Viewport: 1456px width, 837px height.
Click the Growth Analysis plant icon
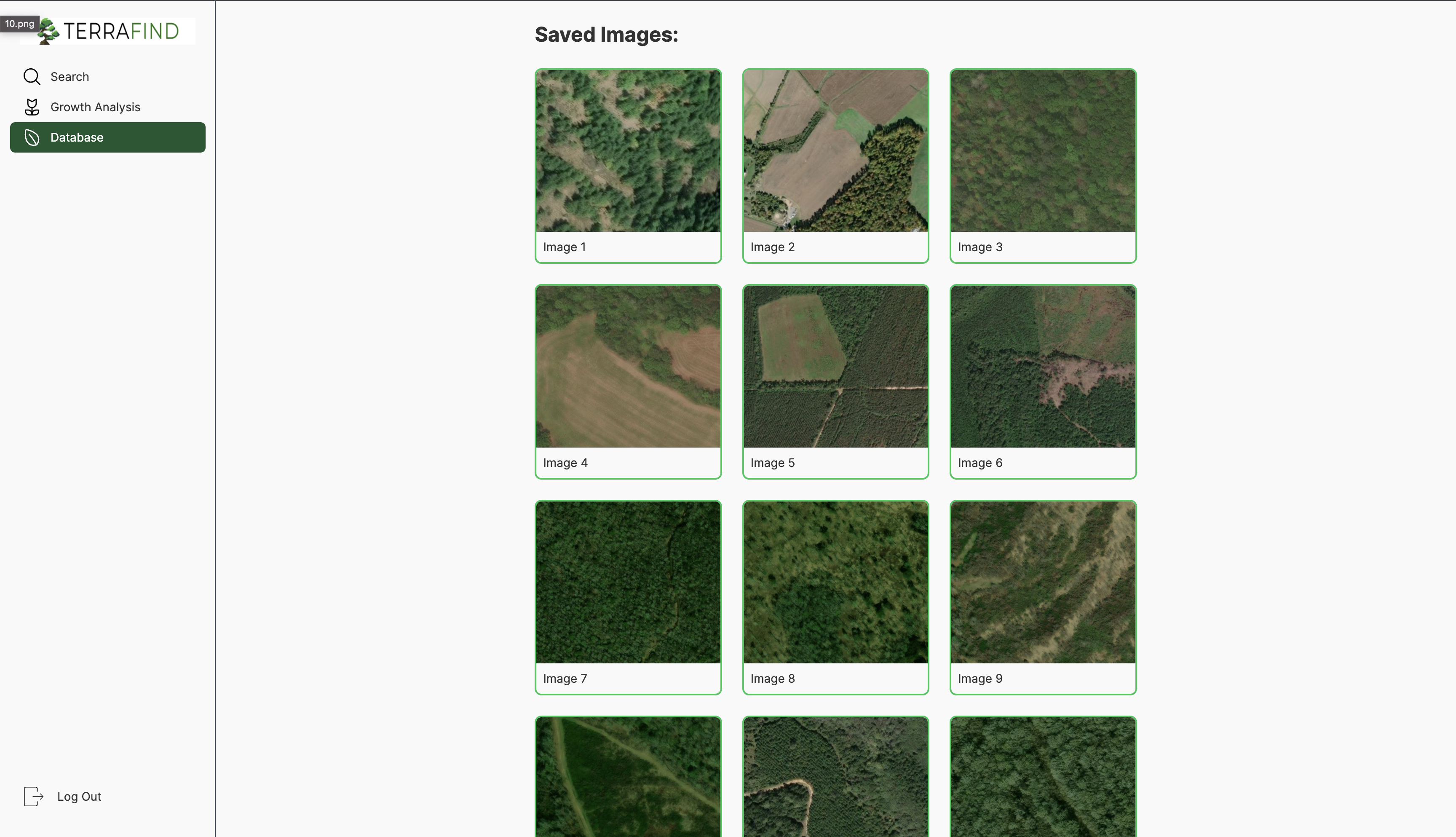coord(32,107)
